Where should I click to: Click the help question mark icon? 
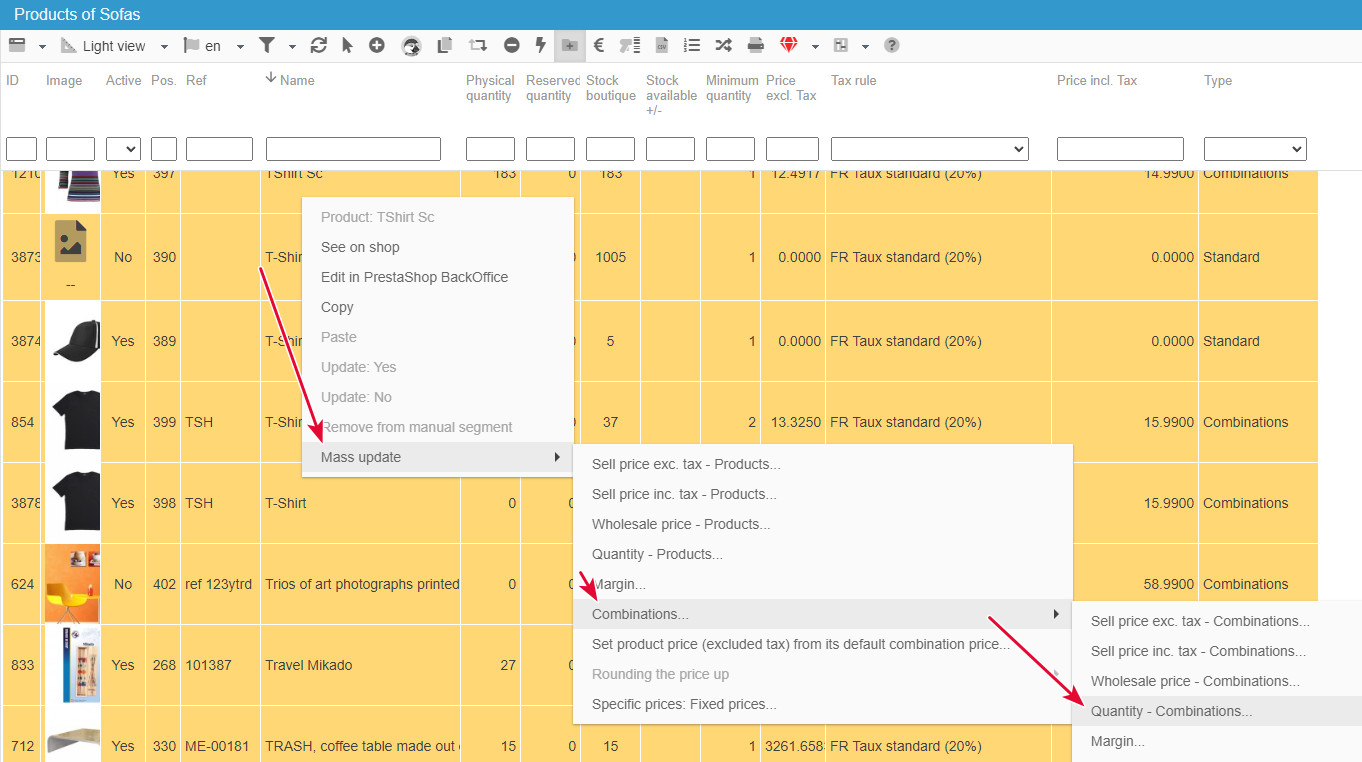pyautogui.click(x=892, y=46)
